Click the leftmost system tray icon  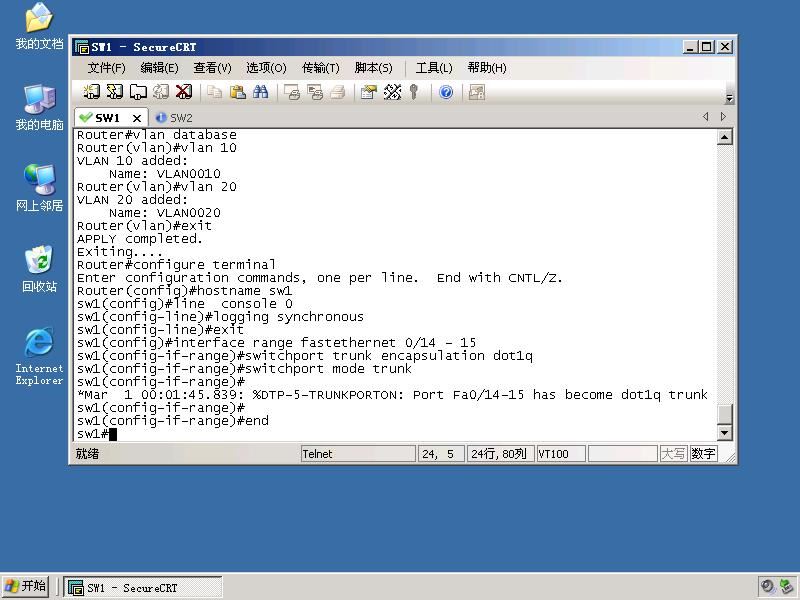(x=766, y=587)
